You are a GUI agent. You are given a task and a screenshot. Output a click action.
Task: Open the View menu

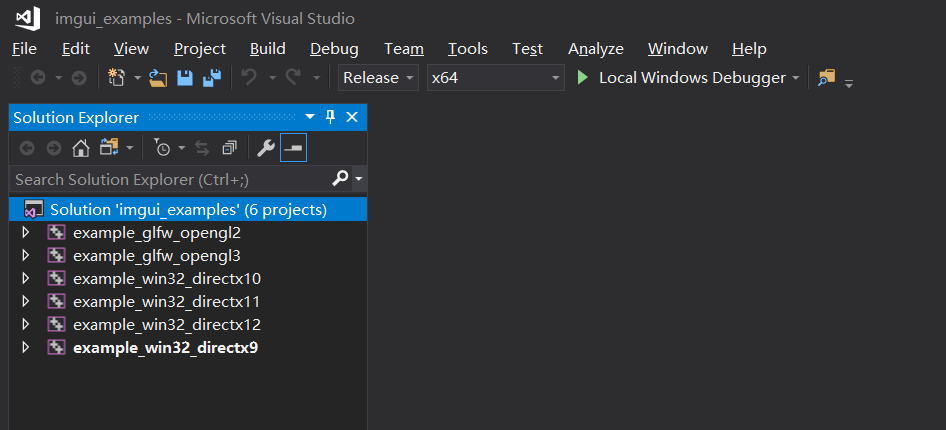[x=131, y=49]
